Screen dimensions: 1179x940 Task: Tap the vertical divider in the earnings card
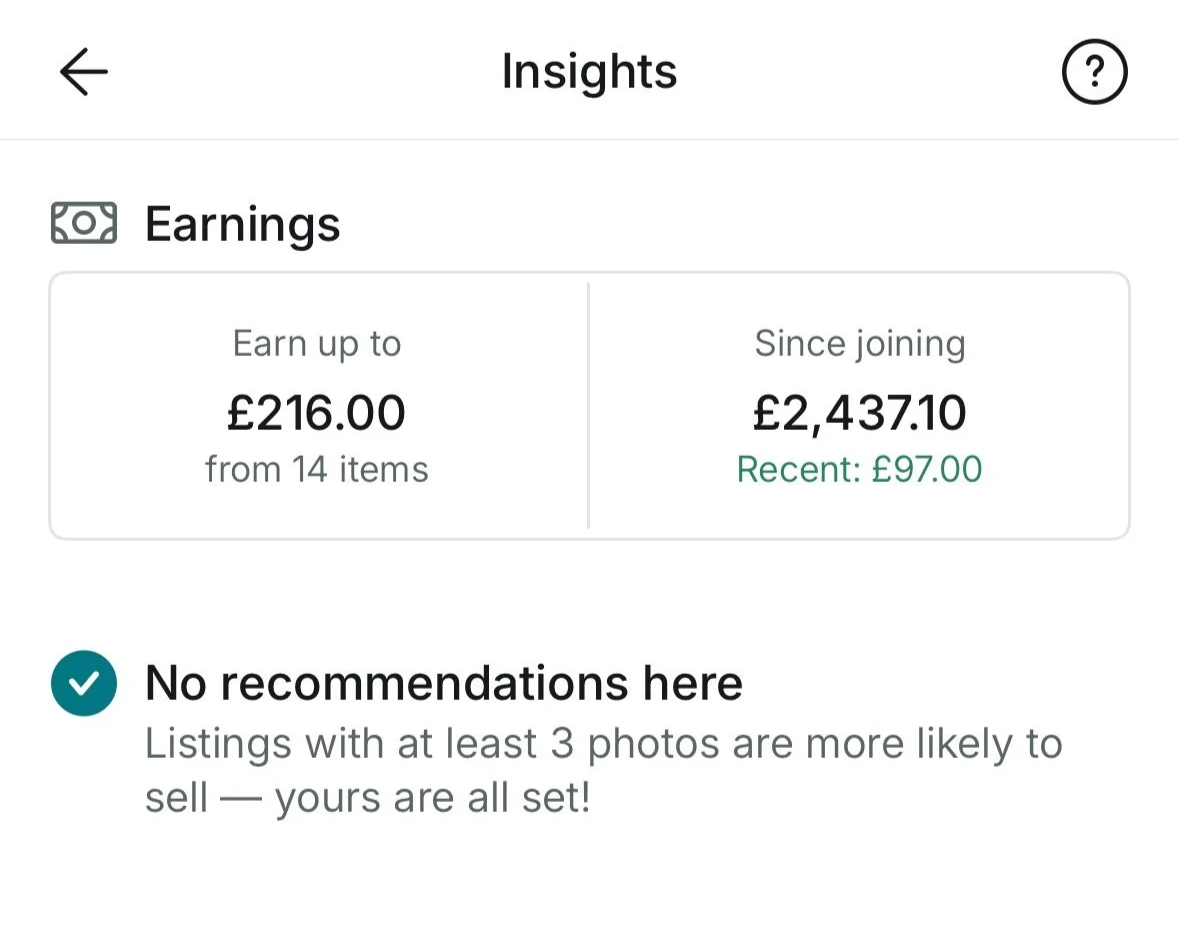tap(588, 405)
